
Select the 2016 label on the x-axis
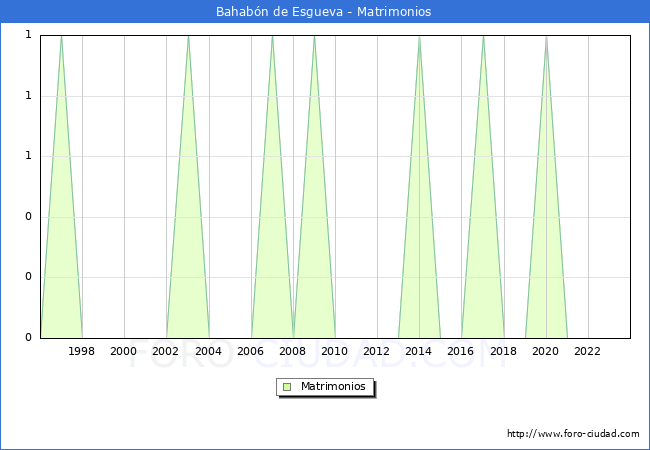point(461,351)
